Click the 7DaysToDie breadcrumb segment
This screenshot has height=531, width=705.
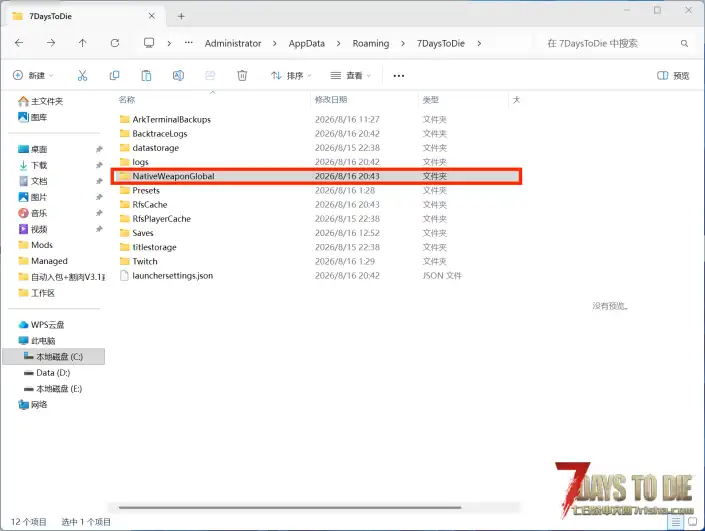pyautogui.click(x=441, y=44)
